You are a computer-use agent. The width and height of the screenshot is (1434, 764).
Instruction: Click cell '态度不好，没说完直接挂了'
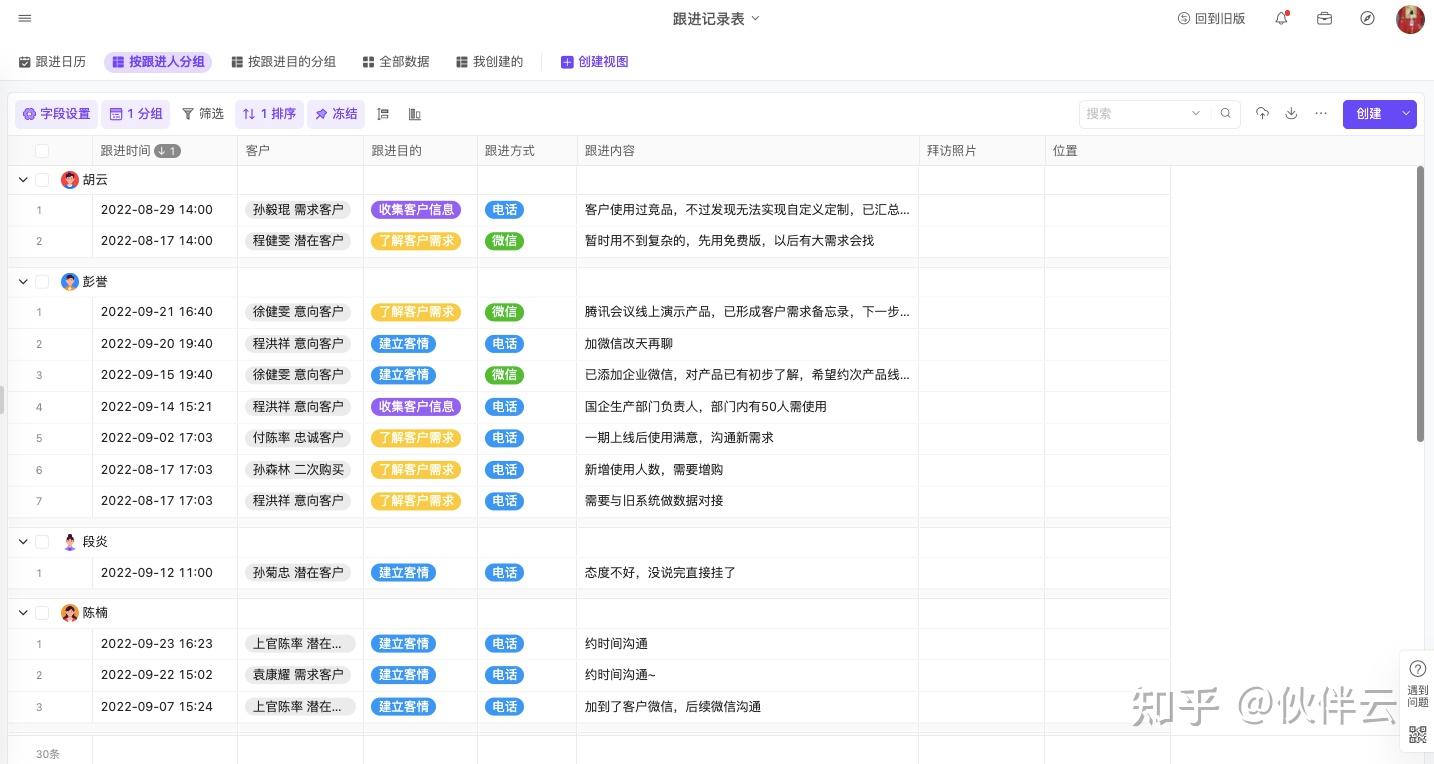747,573
